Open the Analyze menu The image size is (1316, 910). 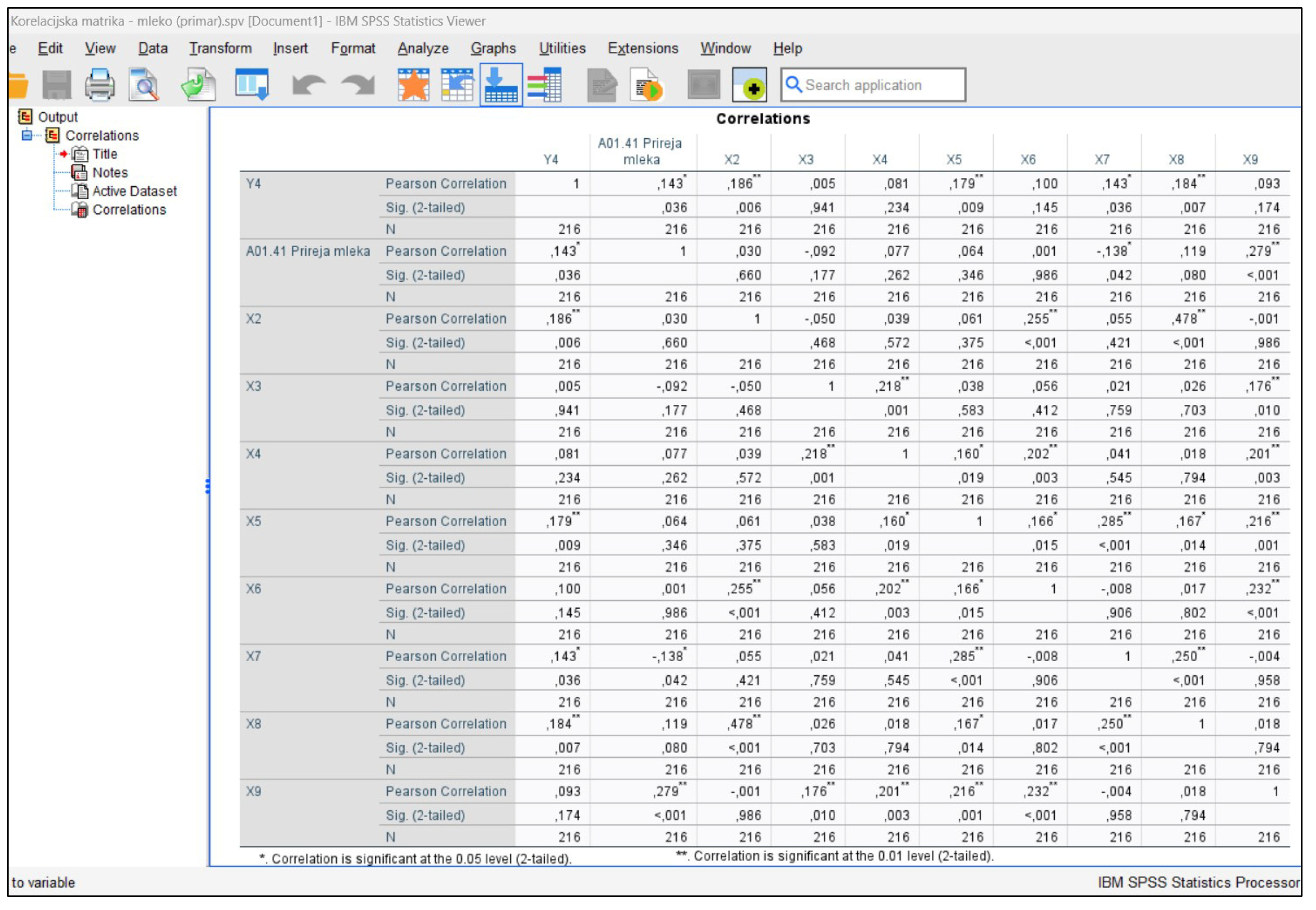[423, 49]
